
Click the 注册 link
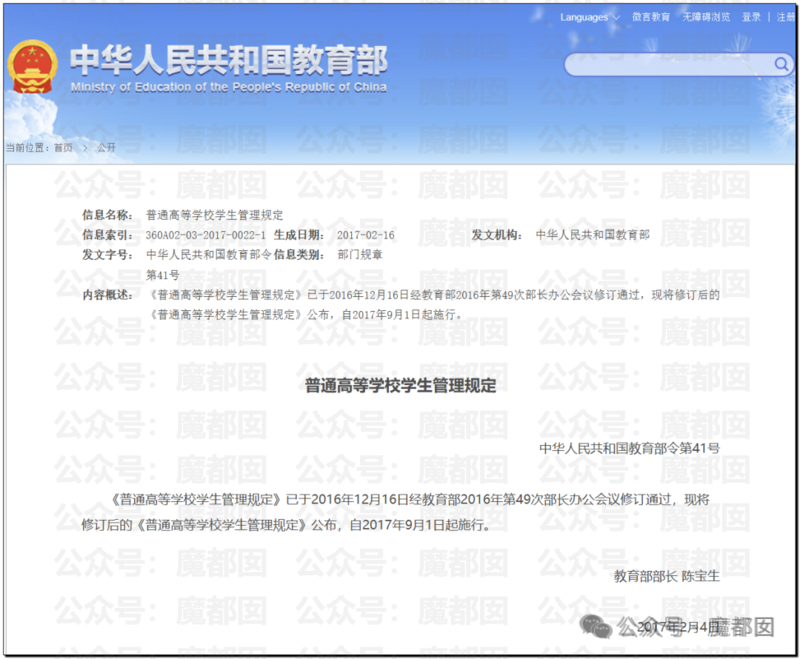pos(786,17)
